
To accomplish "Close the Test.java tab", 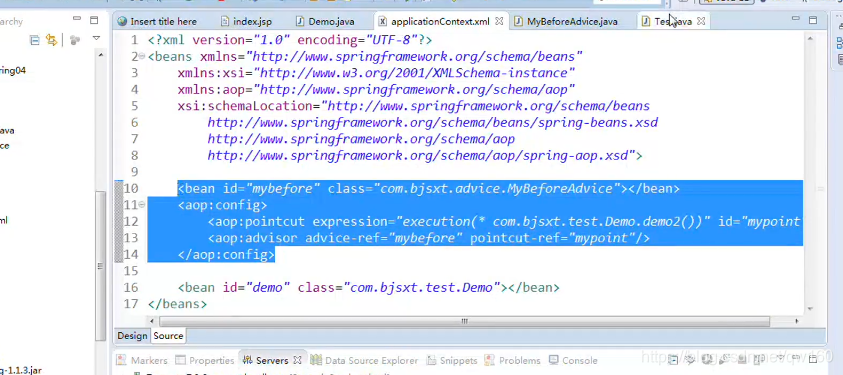I will [701, 21].
